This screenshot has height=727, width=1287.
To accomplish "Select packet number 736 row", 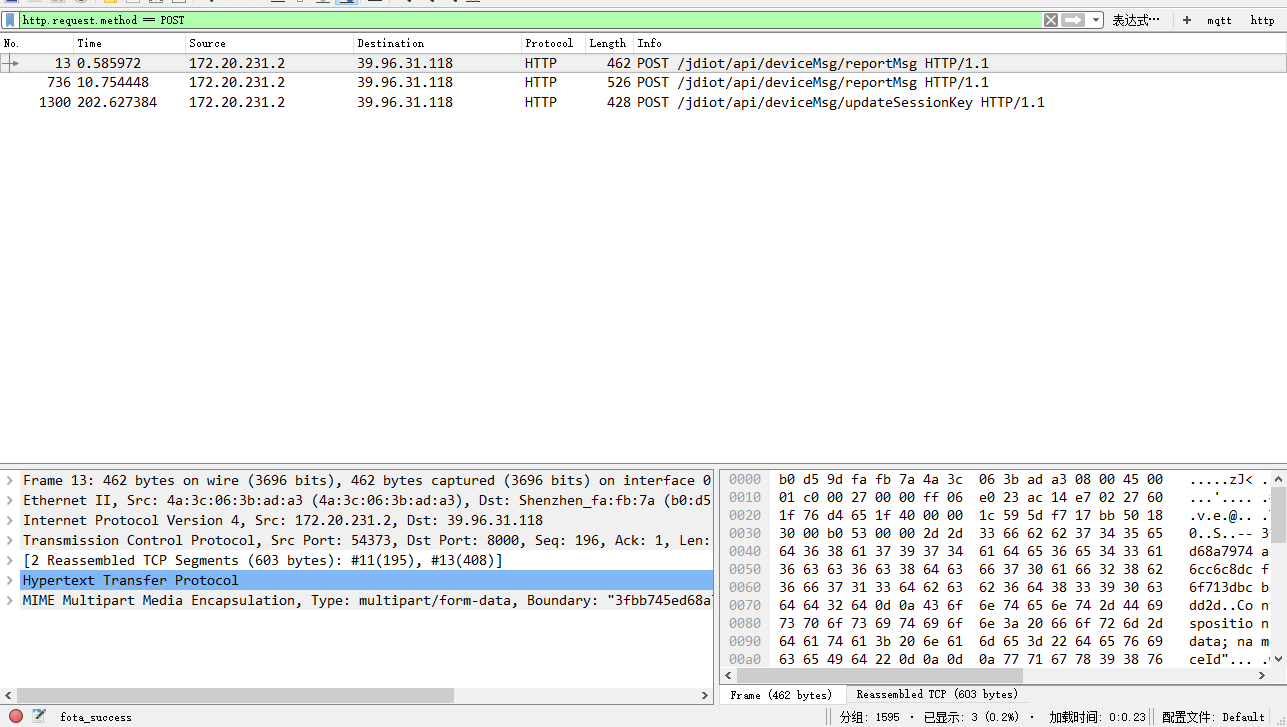I will [x=643, y=83].
